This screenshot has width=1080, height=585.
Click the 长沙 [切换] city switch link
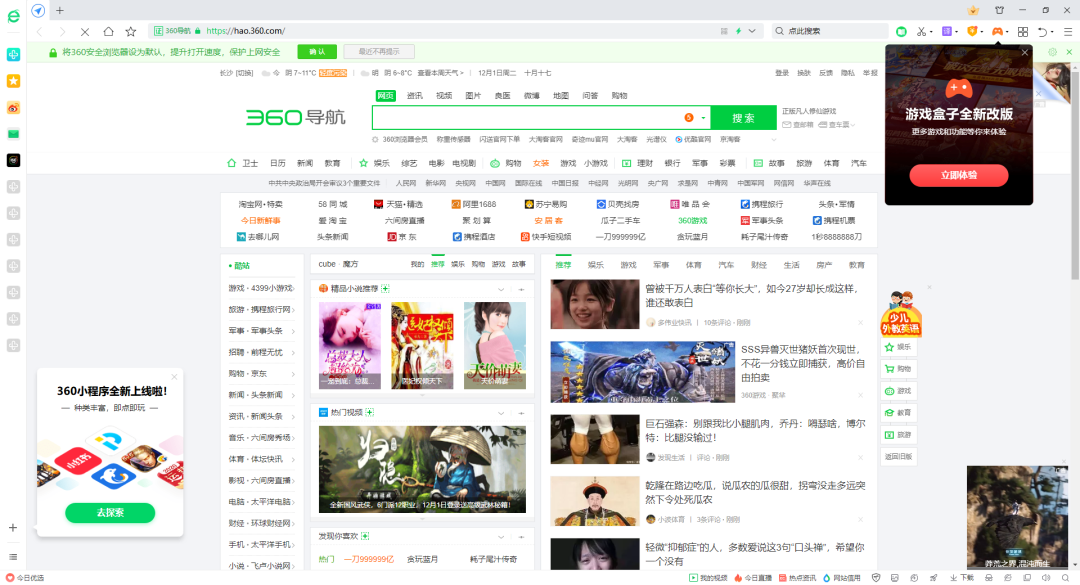point(236,73)
